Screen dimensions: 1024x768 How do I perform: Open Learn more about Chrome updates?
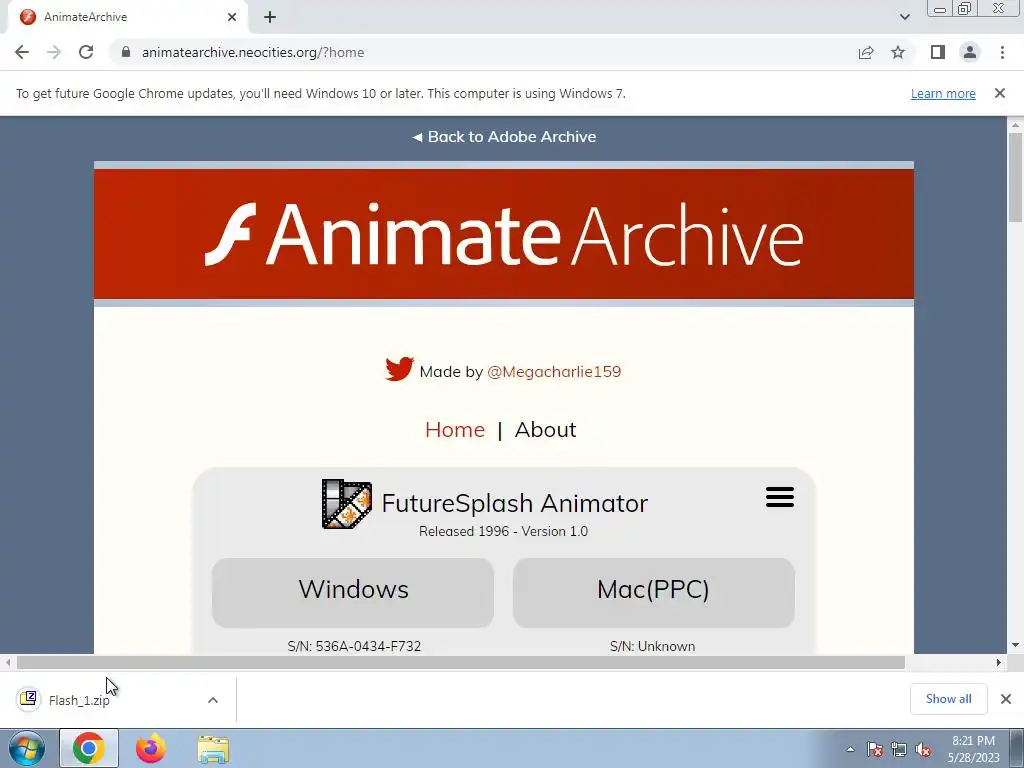point(943,93)
